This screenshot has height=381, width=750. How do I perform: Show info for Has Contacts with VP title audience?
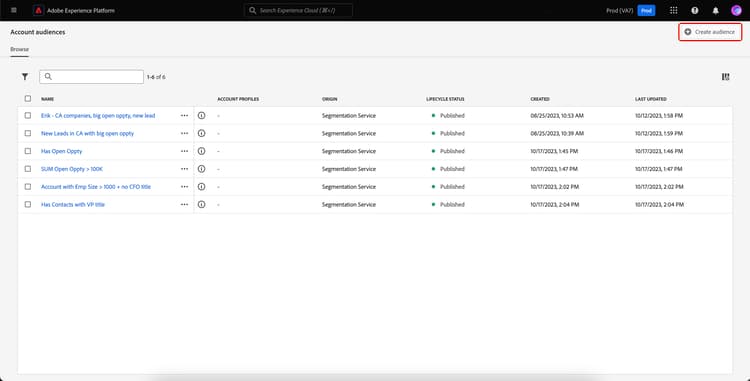click(201, 205)
